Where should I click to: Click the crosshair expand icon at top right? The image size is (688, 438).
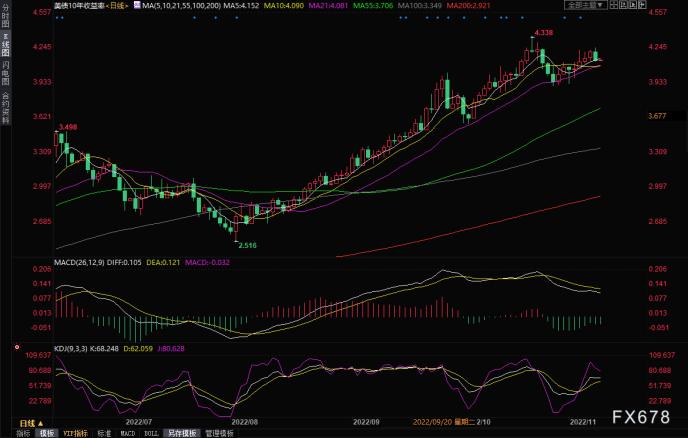click(642, 5)
